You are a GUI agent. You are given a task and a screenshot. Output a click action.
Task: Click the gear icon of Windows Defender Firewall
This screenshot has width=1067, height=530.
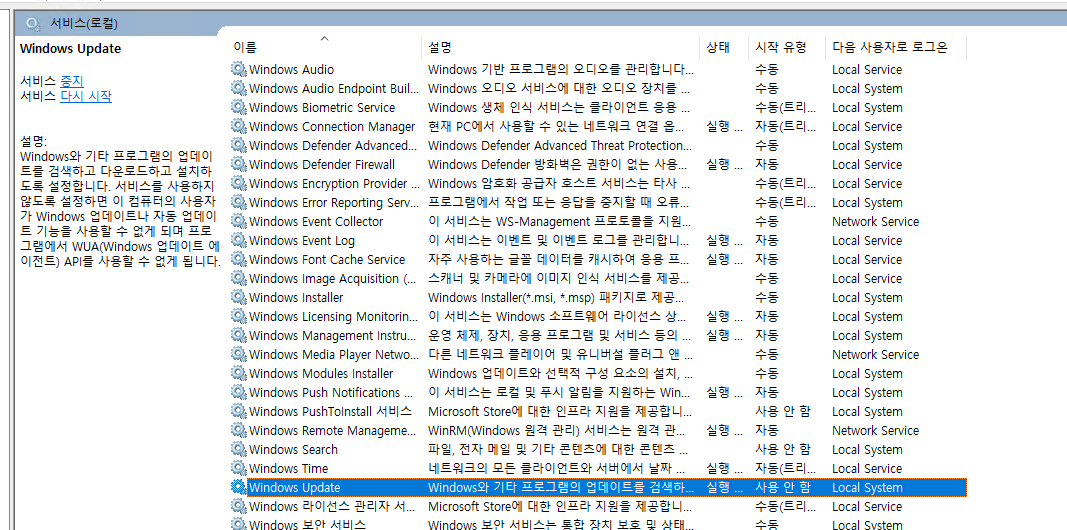point(238,164)
